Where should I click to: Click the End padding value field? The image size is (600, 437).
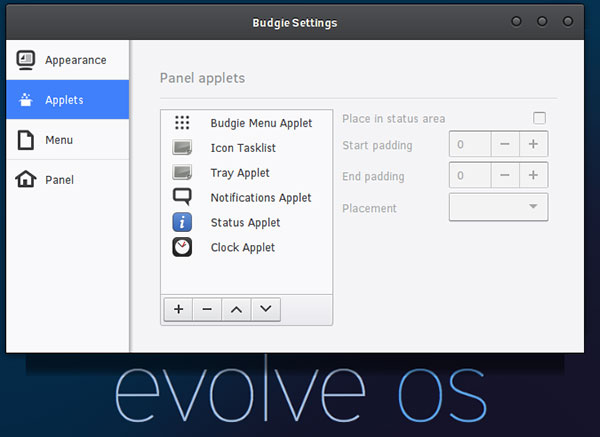(470, 175)
